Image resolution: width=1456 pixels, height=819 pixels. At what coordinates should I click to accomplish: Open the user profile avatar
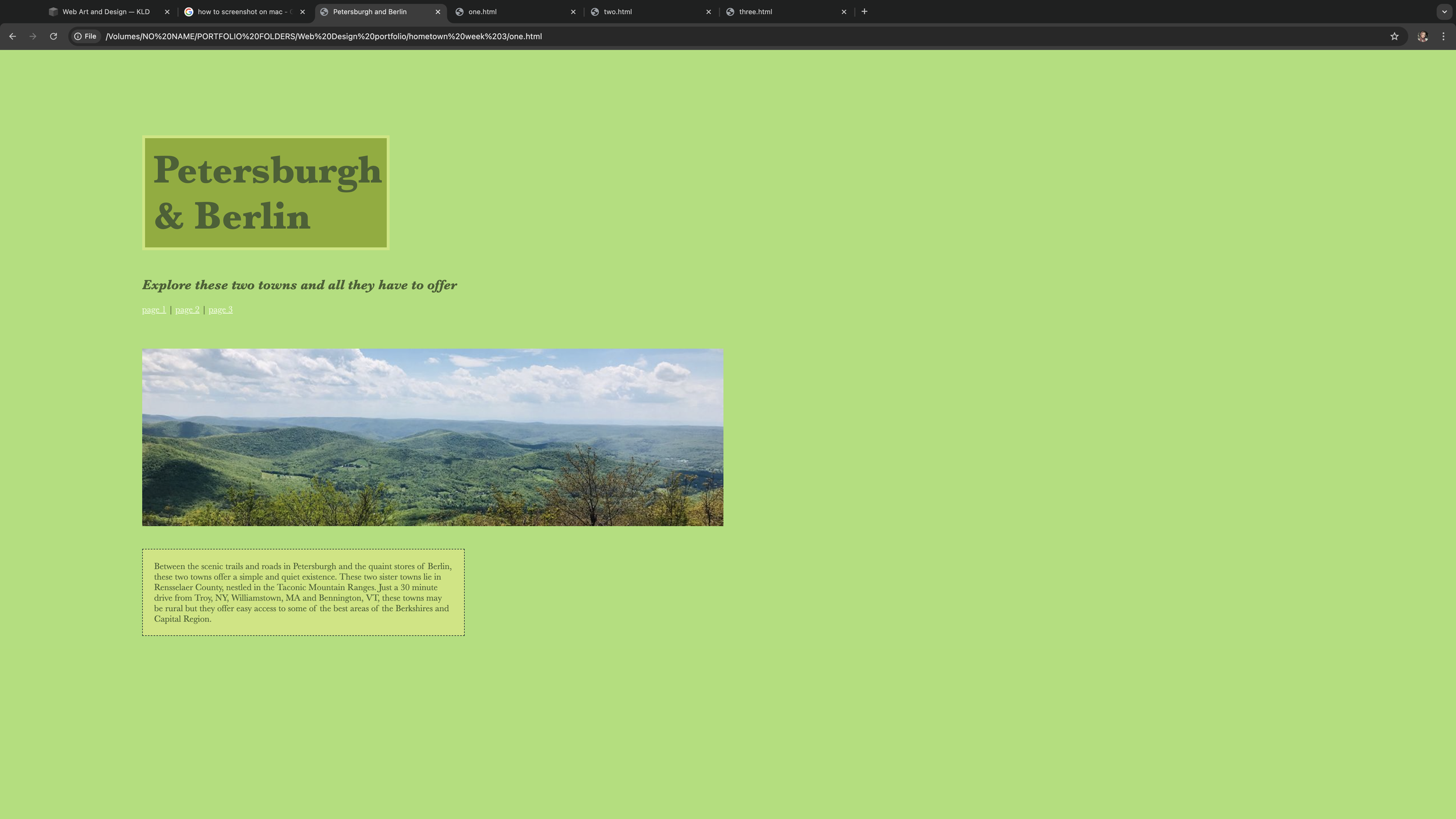1422,36
